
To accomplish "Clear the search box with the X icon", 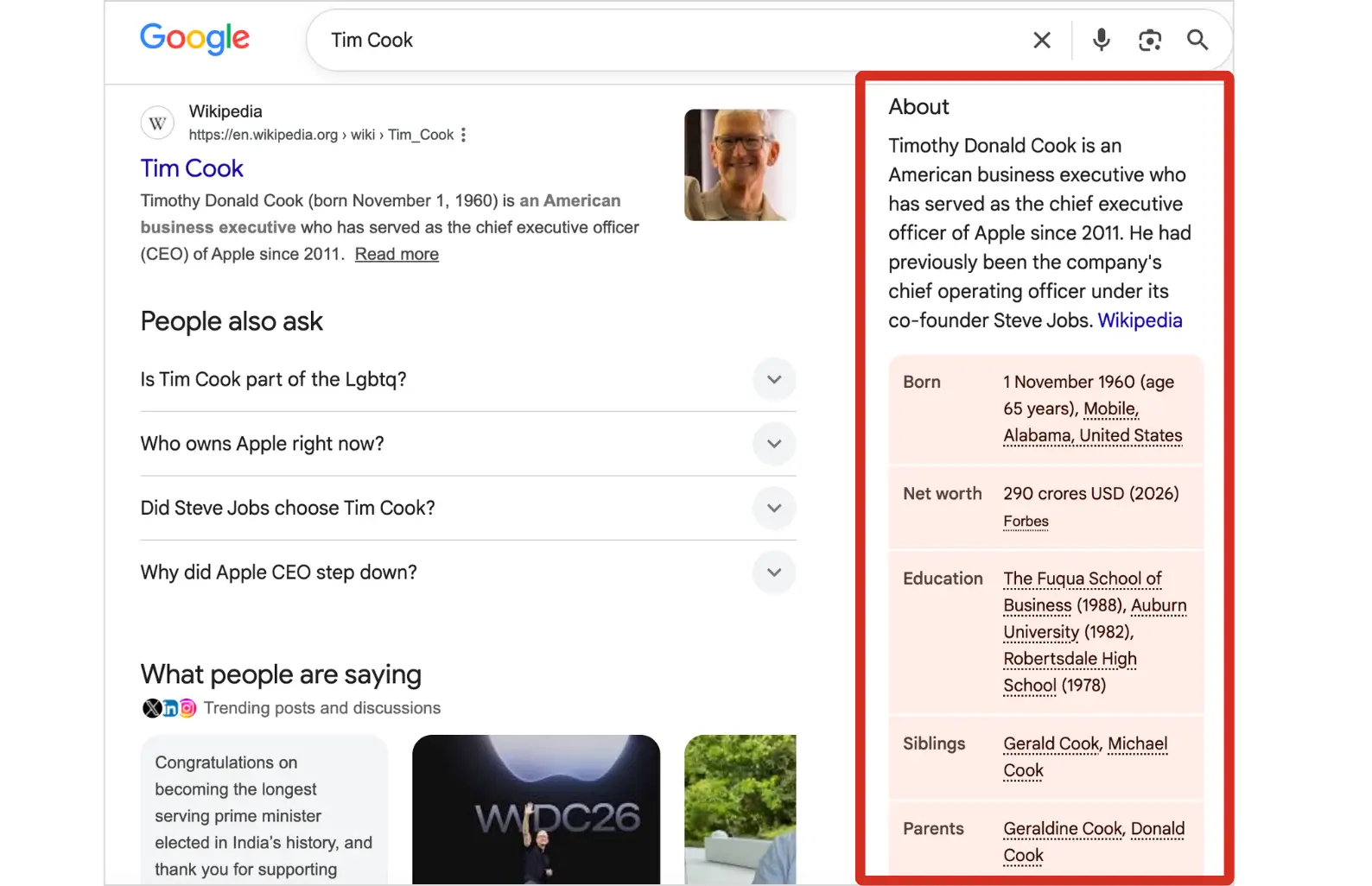I will 1042,40.
